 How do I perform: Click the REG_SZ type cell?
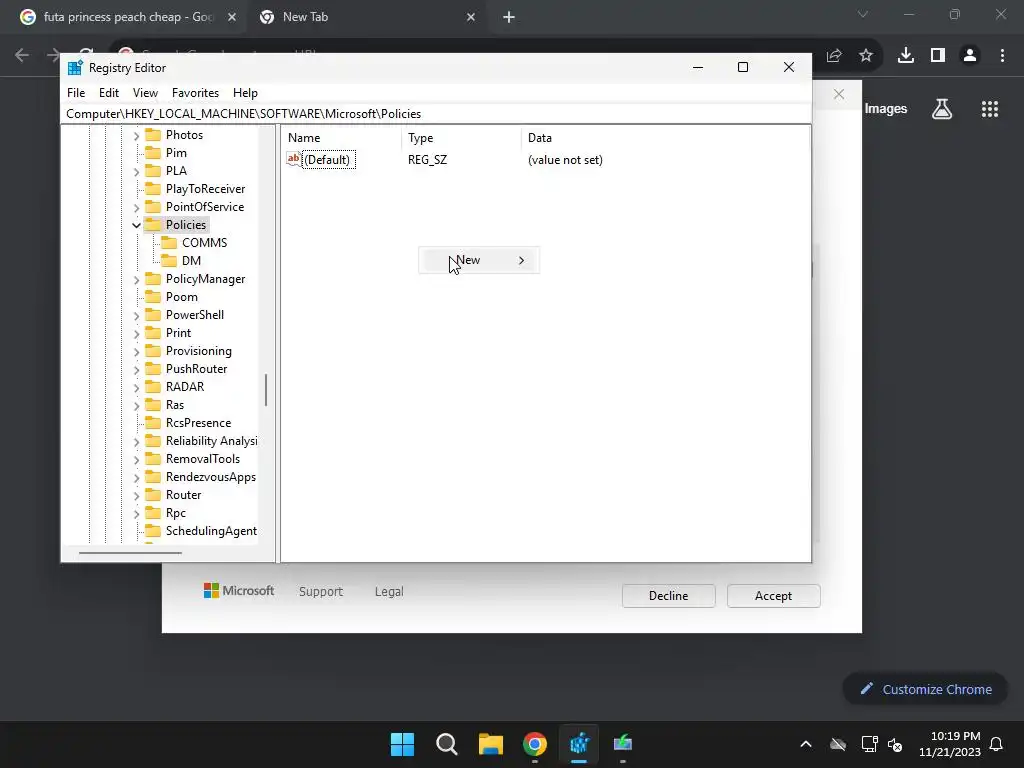pos(427,160)
